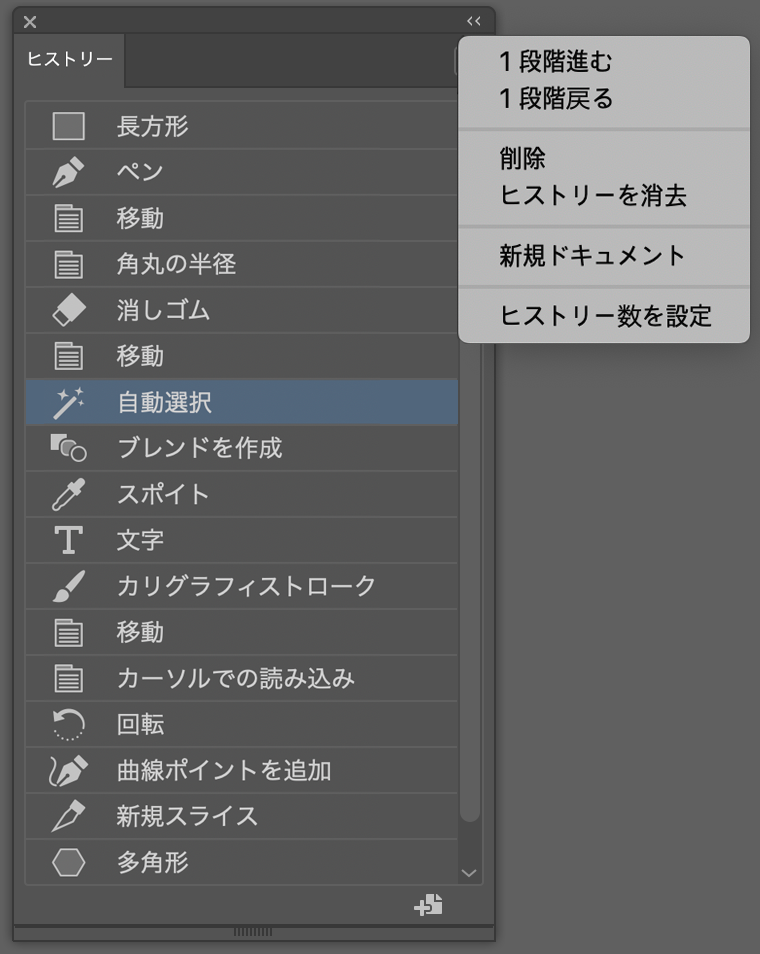760x954 pixels.
Task: Select 削除 in the panel menu
Action: [x=522, y=158]
